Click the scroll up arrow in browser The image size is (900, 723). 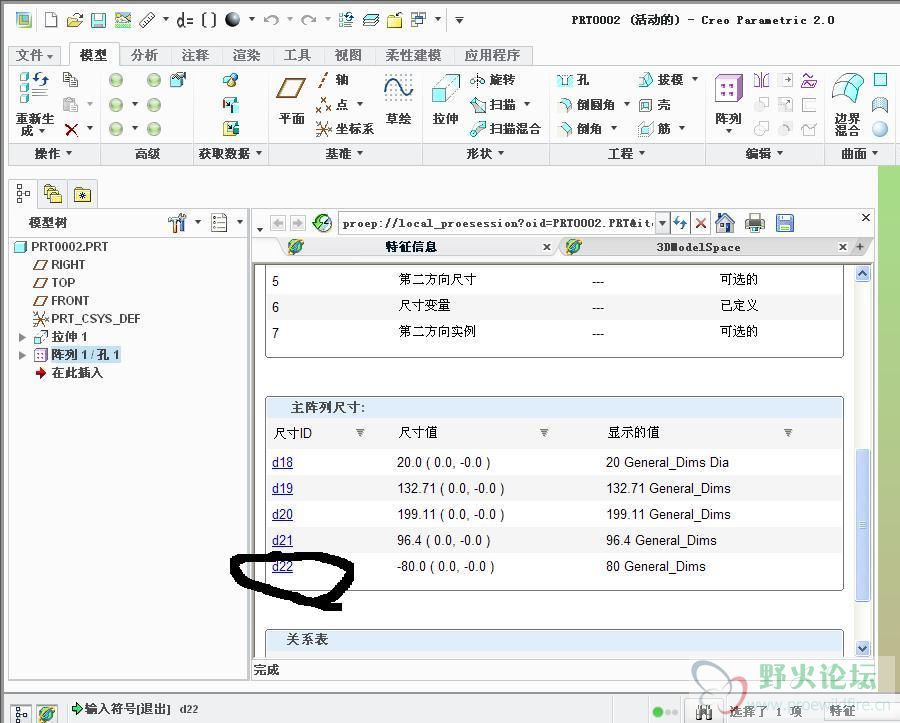click(x=863, y=274)
